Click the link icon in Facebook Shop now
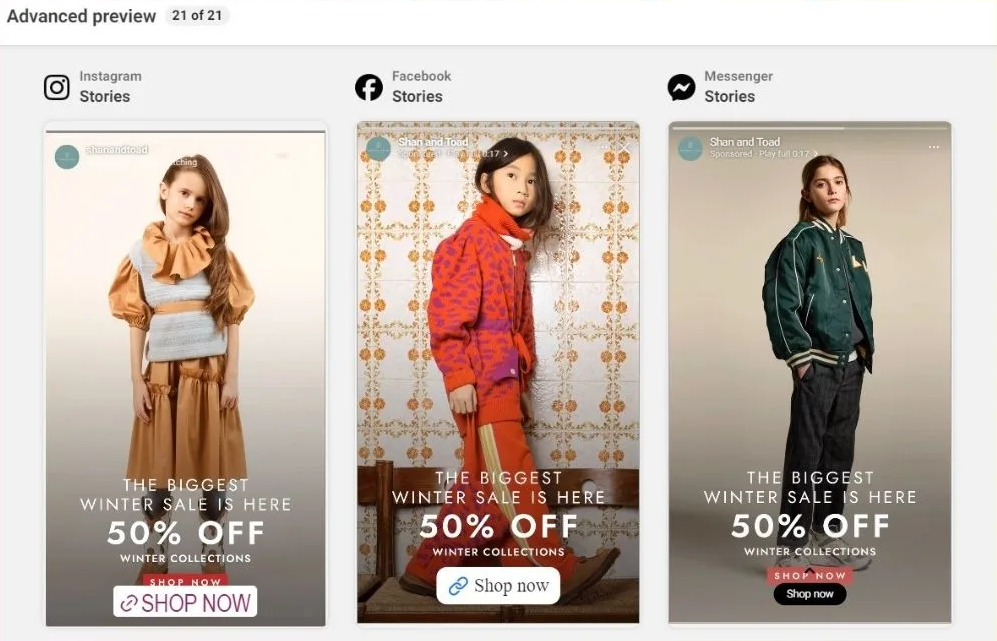 [458, 586]
